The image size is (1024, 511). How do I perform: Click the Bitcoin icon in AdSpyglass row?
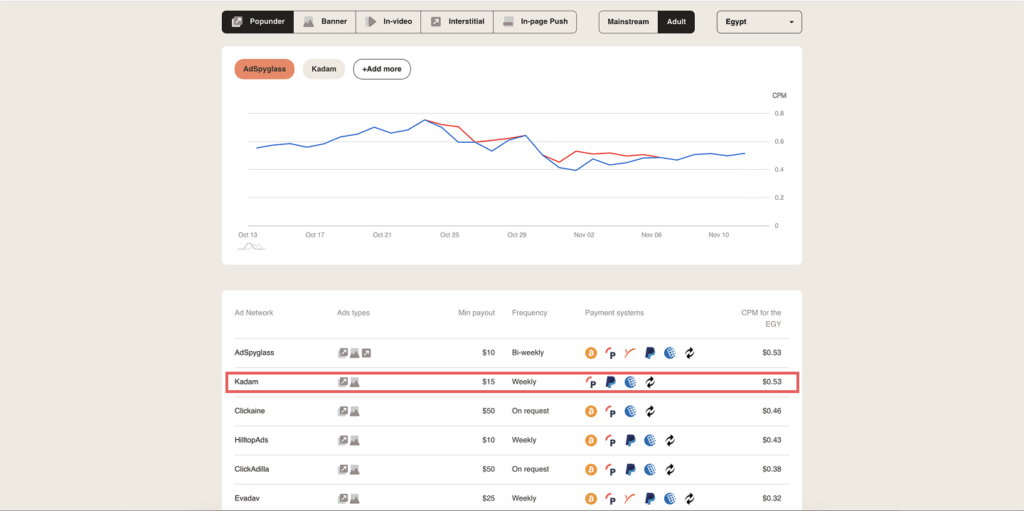click(x=591, y=353)
